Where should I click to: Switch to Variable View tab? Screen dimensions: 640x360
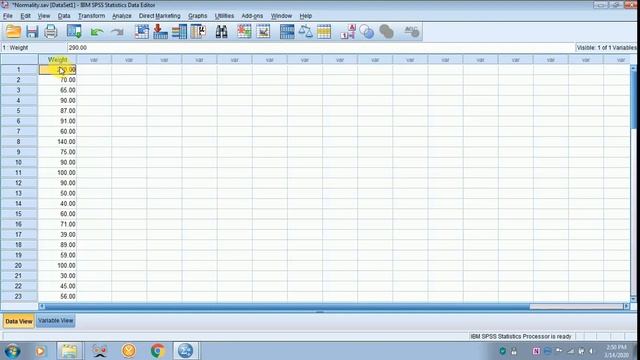[56, 321]
